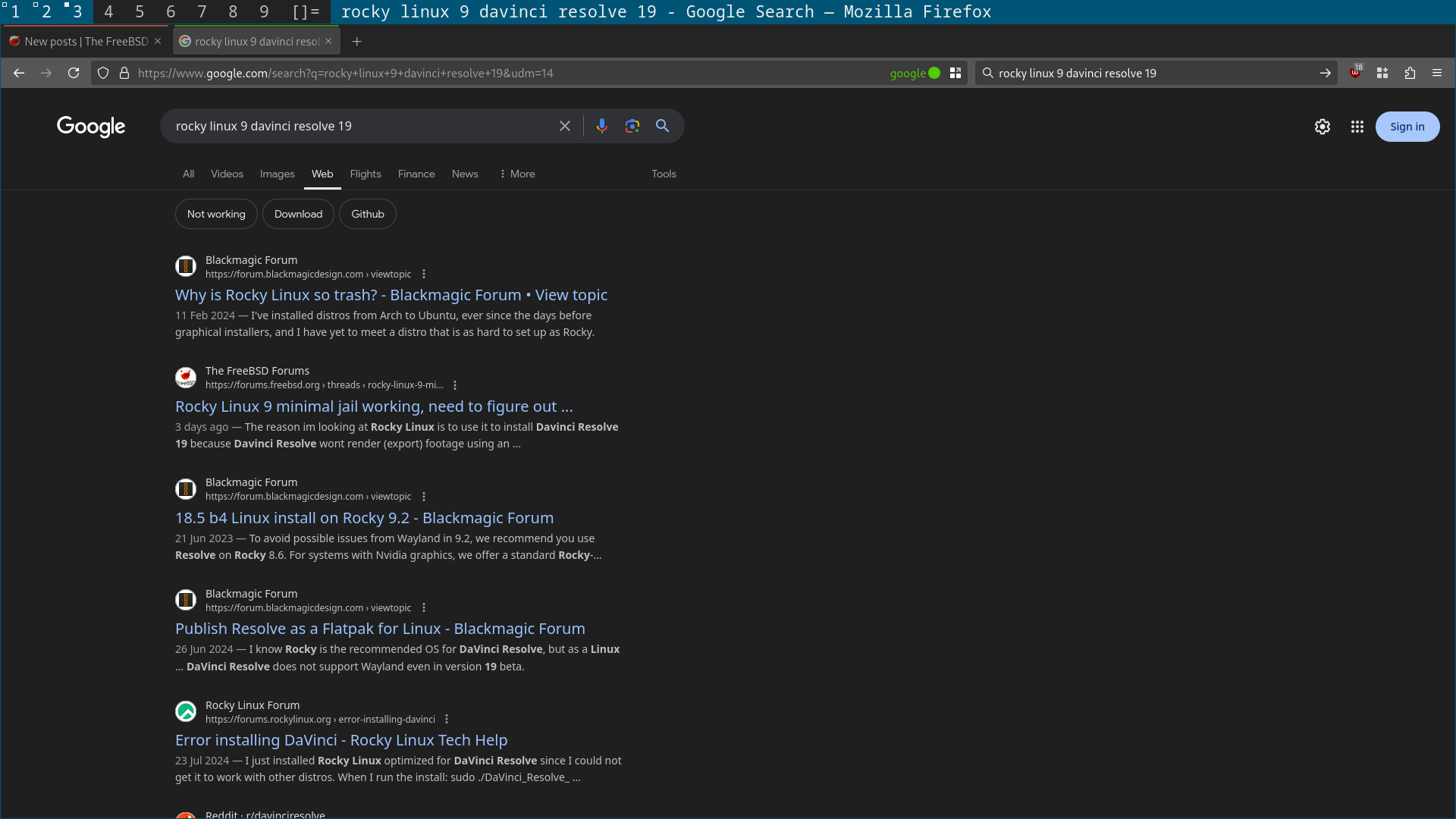The height and width of the screenshot is (819, 1456).
Task: Switch to the All results tab
Action: click(x=188, y=174)
